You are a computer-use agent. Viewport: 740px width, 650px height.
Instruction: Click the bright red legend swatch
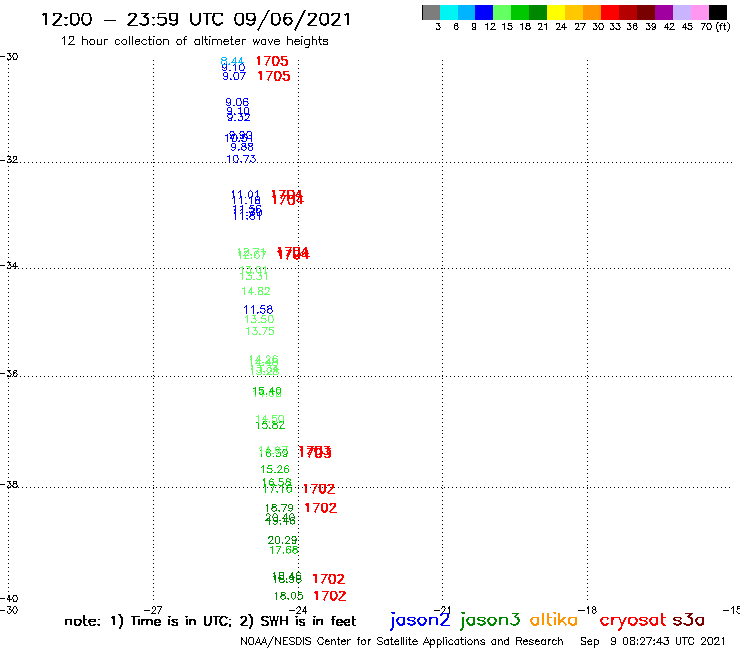point(610,12)
